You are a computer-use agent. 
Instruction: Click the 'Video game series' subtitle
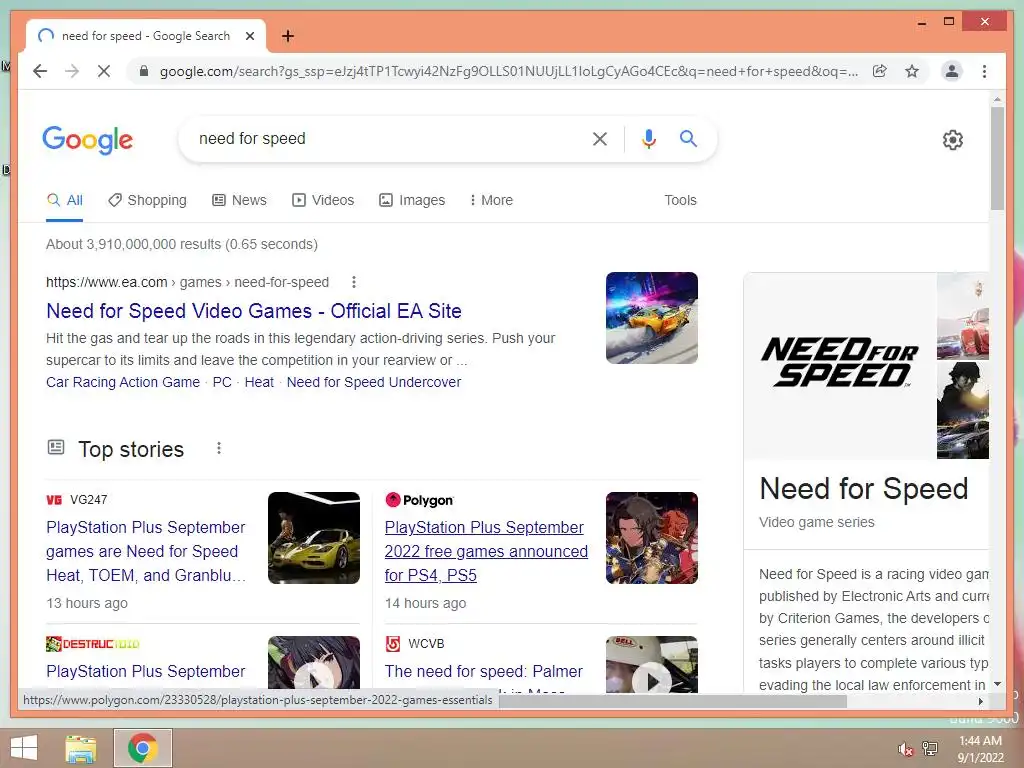coord(816,522)
